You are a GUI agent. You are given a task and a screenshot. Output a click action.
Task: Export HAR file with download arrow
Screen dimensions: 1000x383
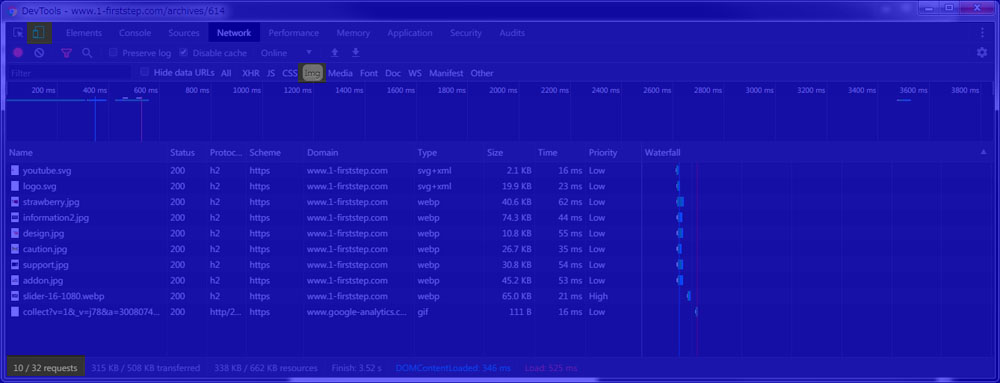[x=356, y=53]
